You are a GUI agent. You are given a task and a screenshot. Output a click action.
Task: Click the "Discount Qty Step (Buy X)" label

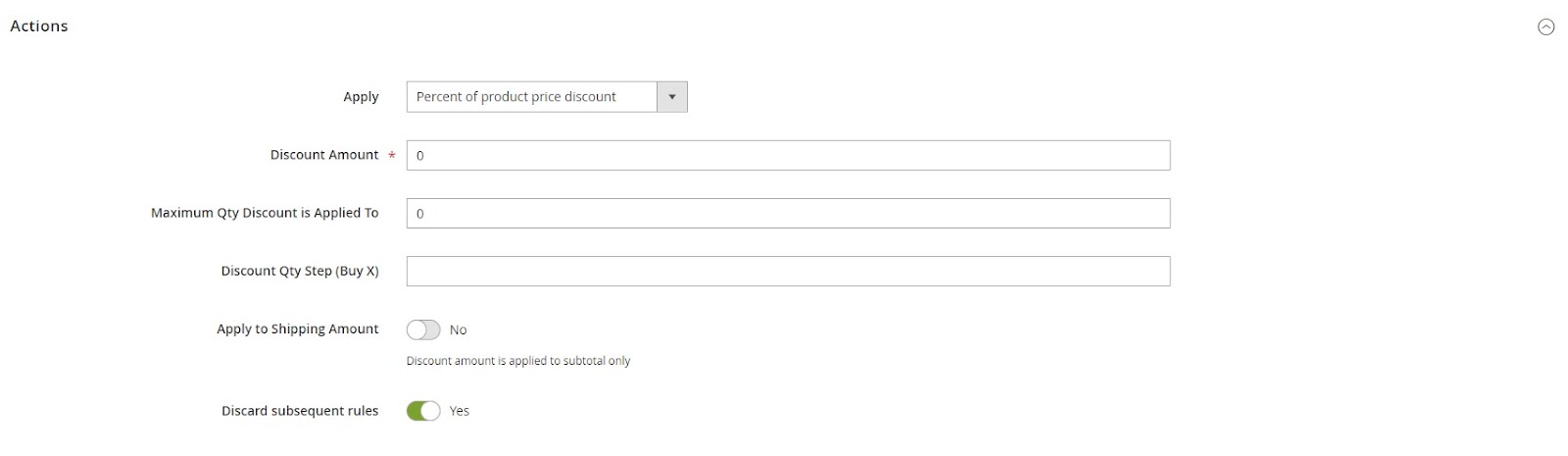300,271
